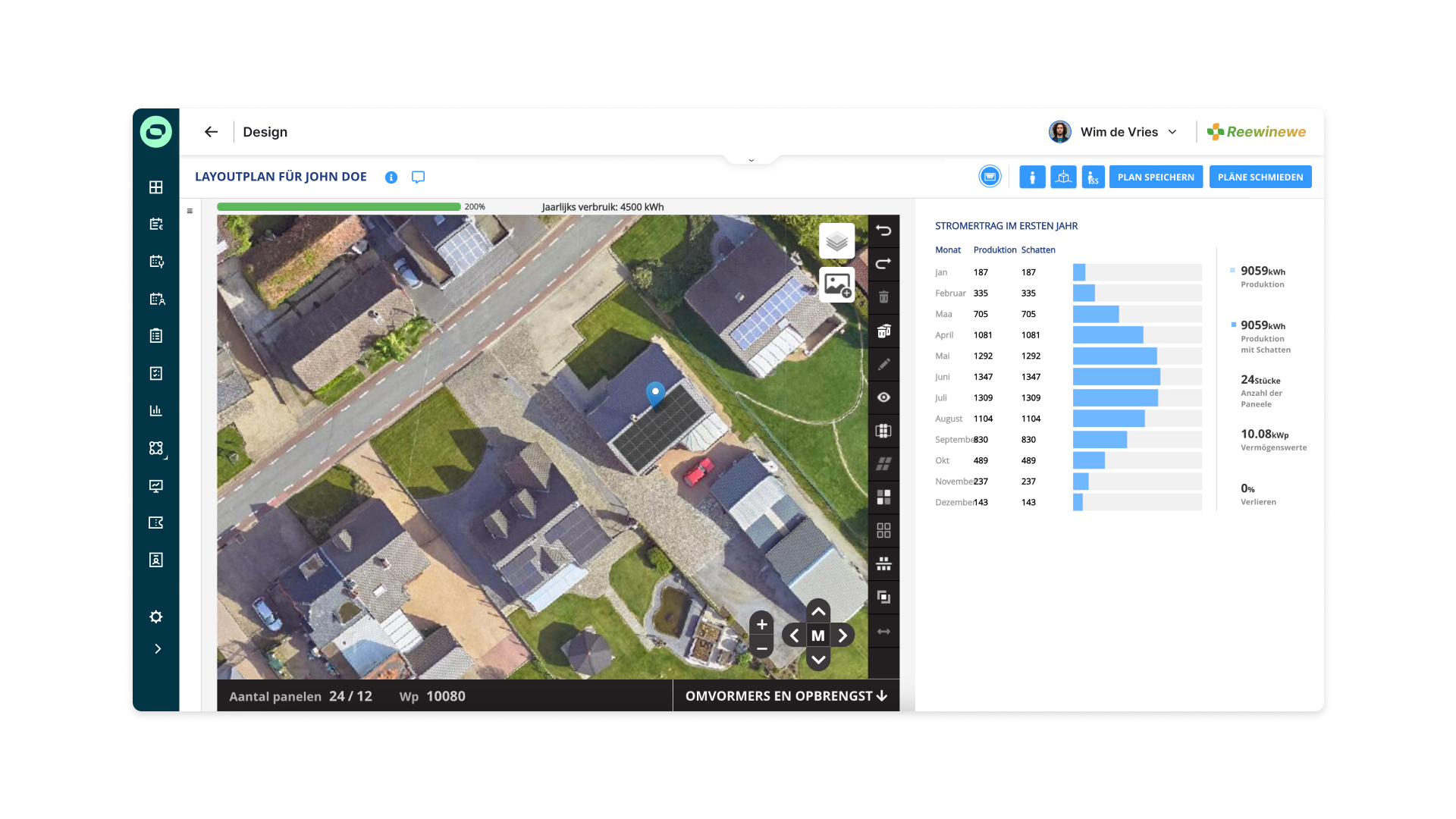This screenshot has height=819, width=1456.
Task: Click the add image overlay icon
Action: pyautogui.click(x=836, y=284)
